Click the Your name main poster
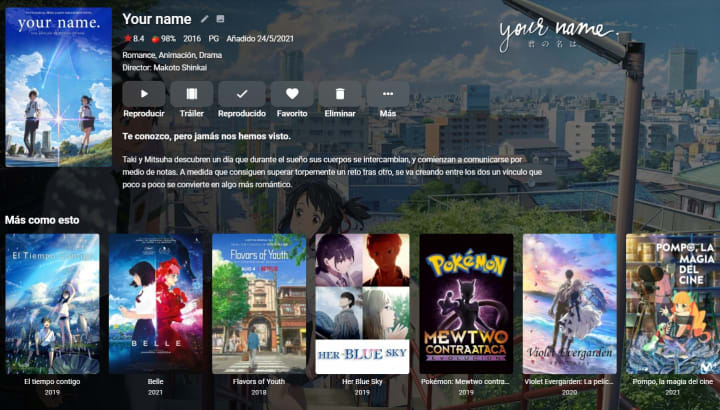Viewport: 720px width, 410px height. [59, 87]
